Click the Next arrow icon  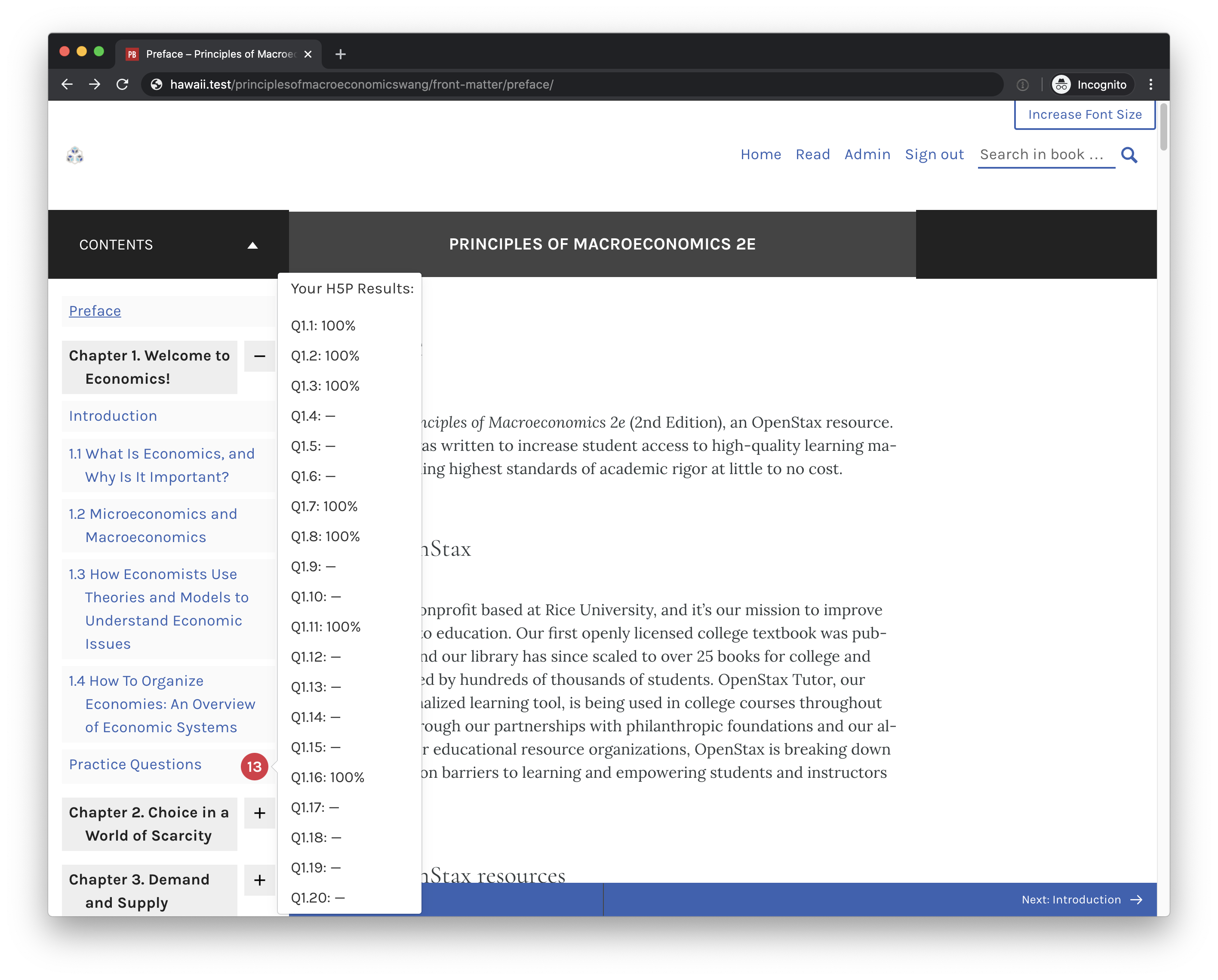(x=1137, y=900)
